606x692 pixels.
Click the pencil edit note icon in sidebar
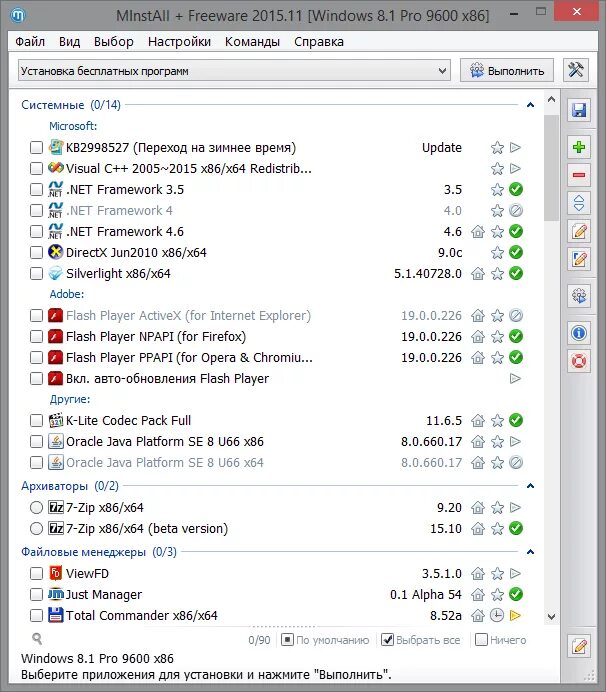click(579, 231)
